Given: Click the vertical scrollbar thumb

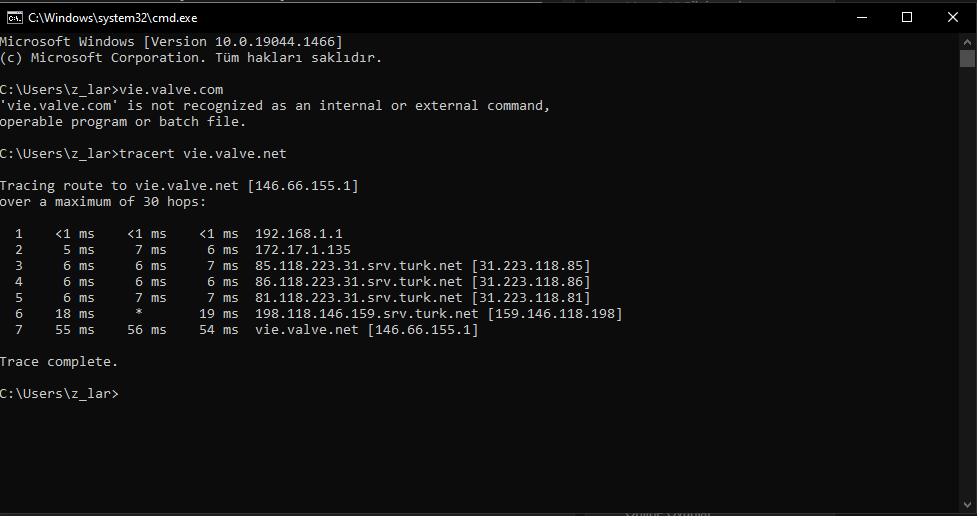Looking at the screenshot, I should click(967, 59).
